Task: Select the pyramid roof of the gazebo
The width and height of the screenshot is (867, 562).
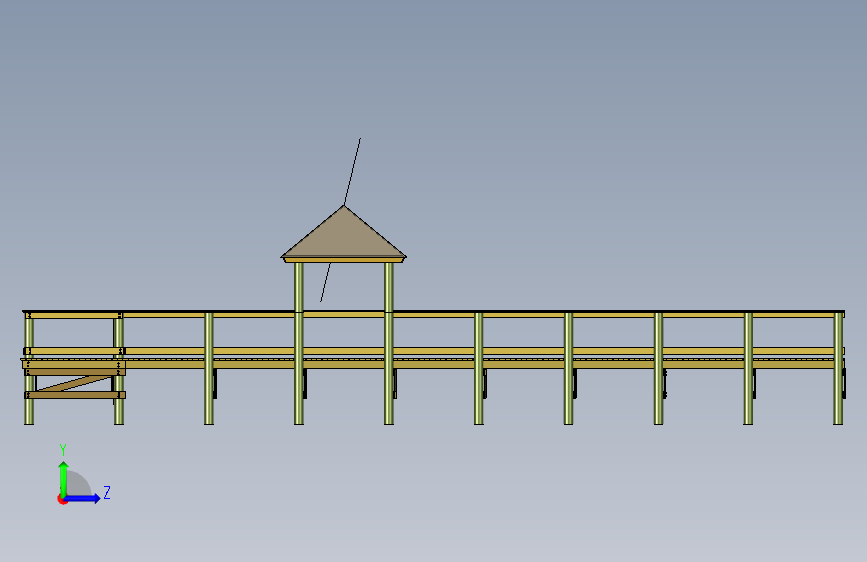Action: pos(343,234)
